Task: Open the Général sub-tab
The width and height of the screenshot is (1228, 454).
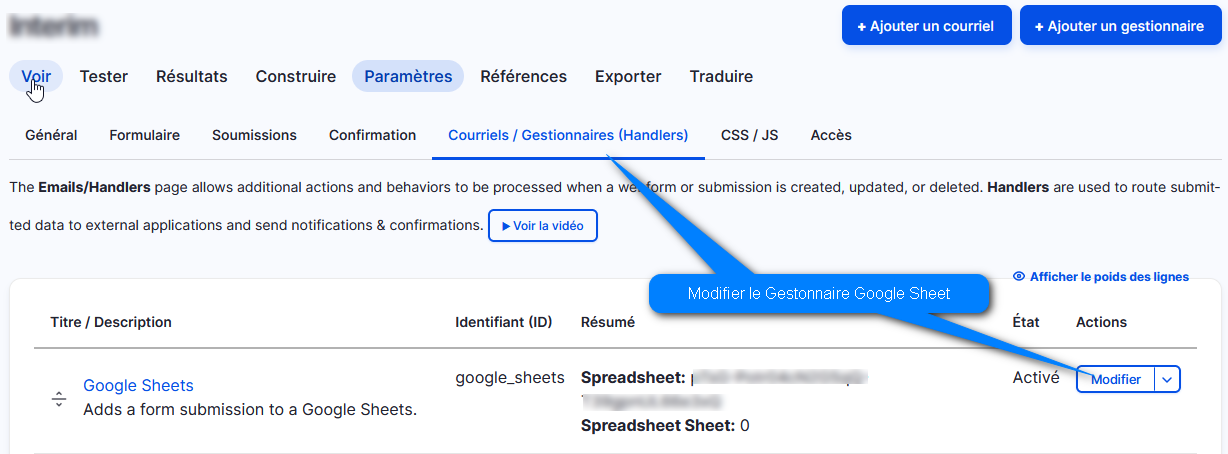Action: 51,135
